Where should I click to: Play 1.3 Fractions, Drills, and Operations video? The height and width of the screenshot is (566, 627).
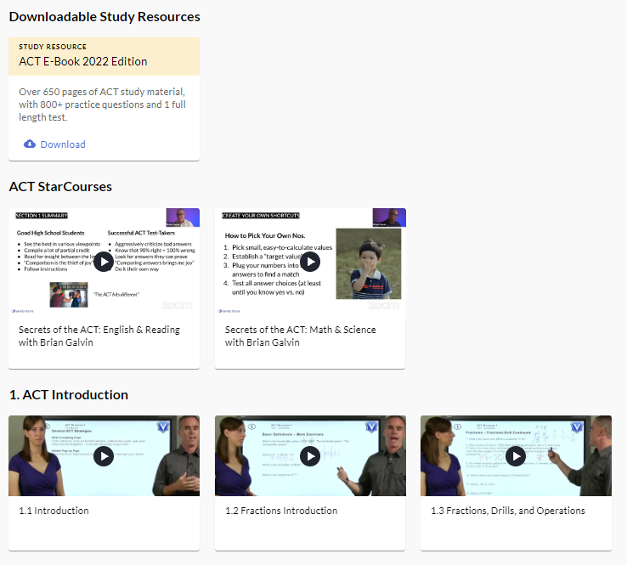(x=516, y=456)
